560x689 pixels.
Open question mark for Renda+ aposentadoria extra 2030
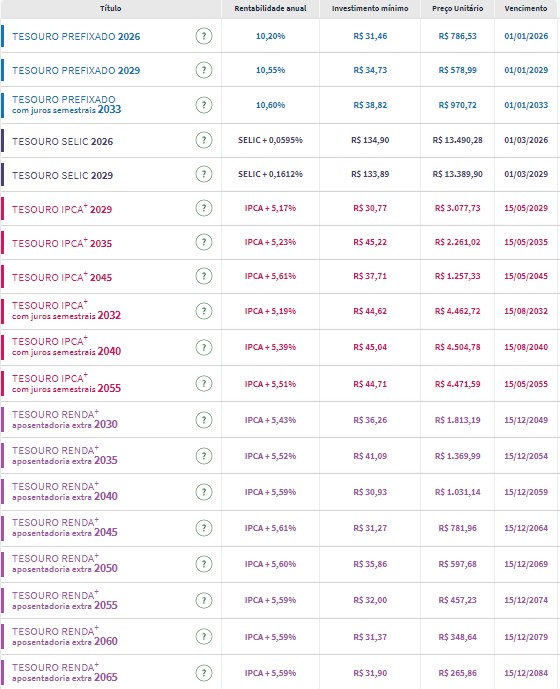pos(204,420)
